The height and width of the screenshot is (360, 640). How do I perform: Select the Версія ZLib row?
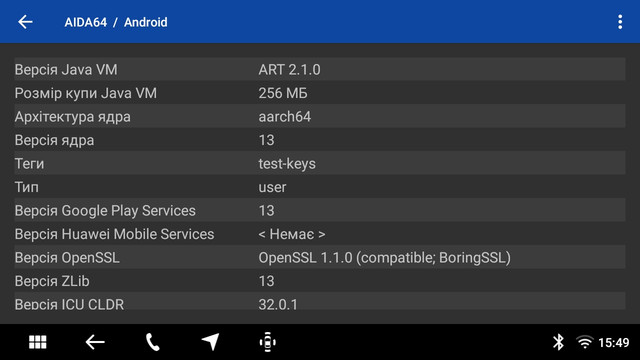tap(320, 281)
